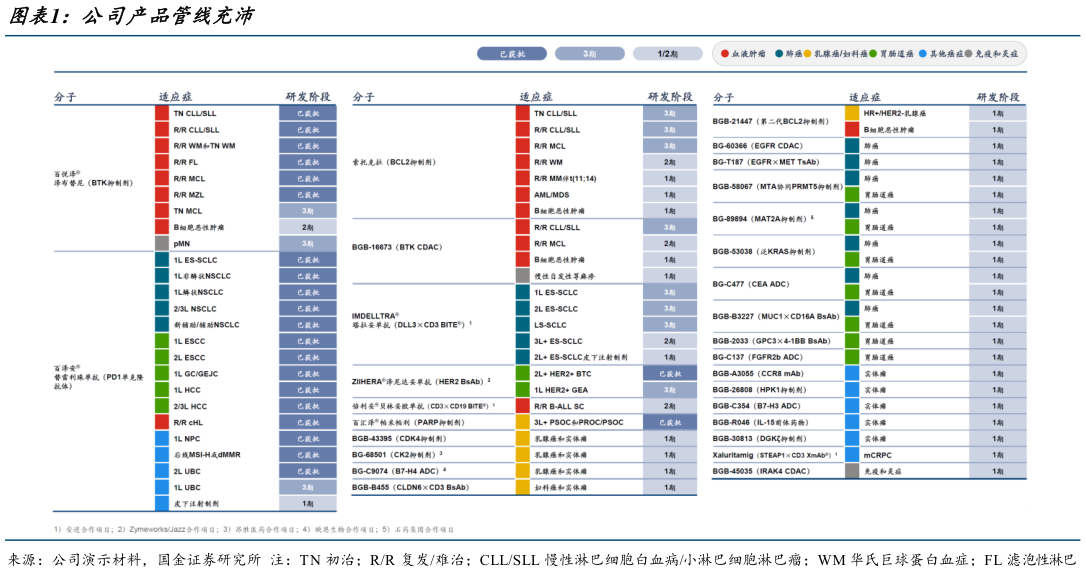Viewport: 1086px width, 573px height.
Task: Click the 新辅助/辅助NSCLC indication
Action: coord(206,324)
